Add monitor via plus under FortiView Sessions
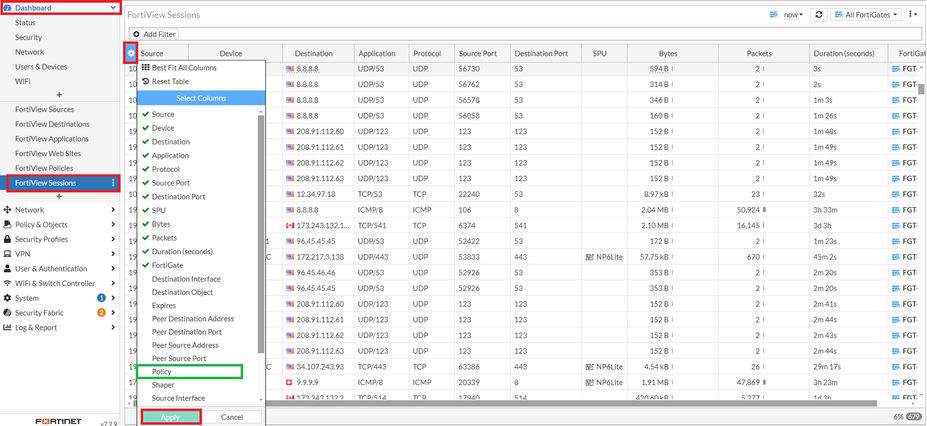 click(x=59, y=196)
